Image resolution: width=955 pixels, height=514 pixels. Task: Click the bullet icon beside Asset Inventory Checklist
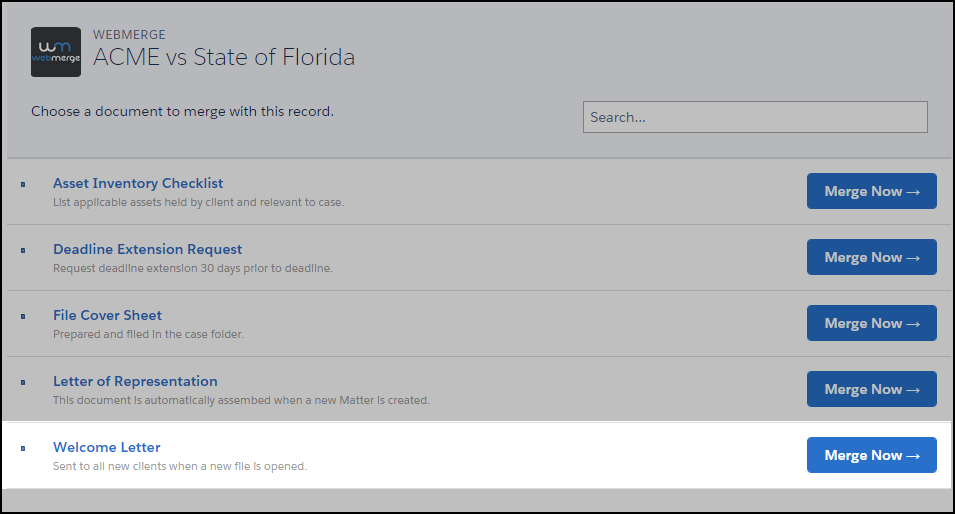point(23,184)
